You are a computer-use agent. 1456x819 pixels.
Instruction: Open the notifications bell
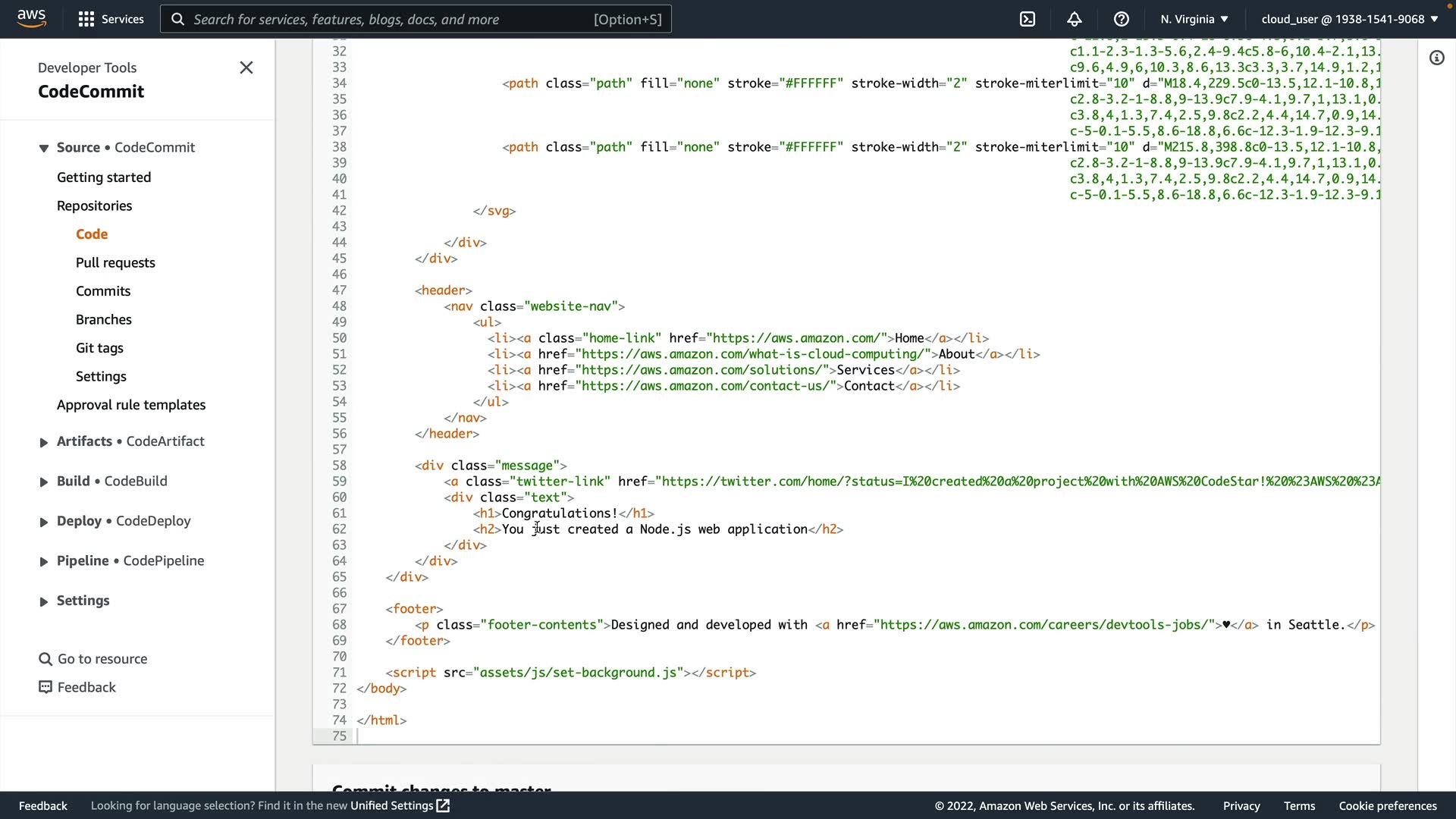[x=1074, y=19]
